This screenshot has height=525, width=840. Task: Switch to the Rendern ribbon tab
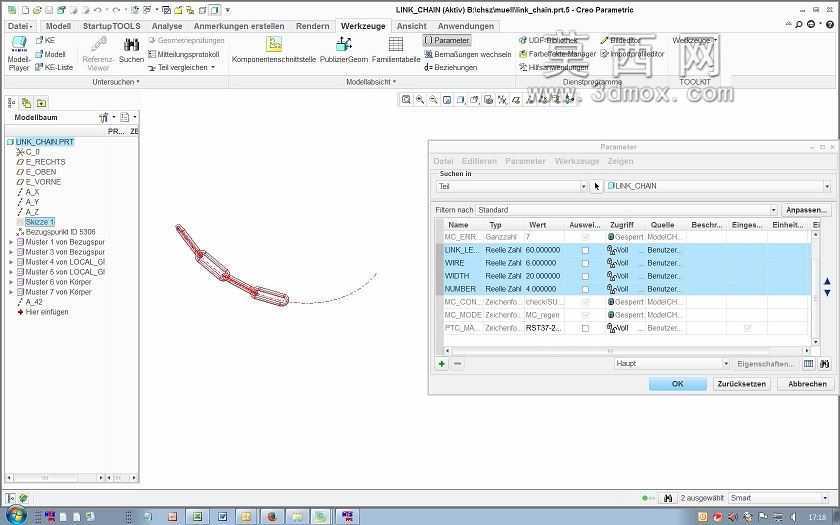point(312,26)
